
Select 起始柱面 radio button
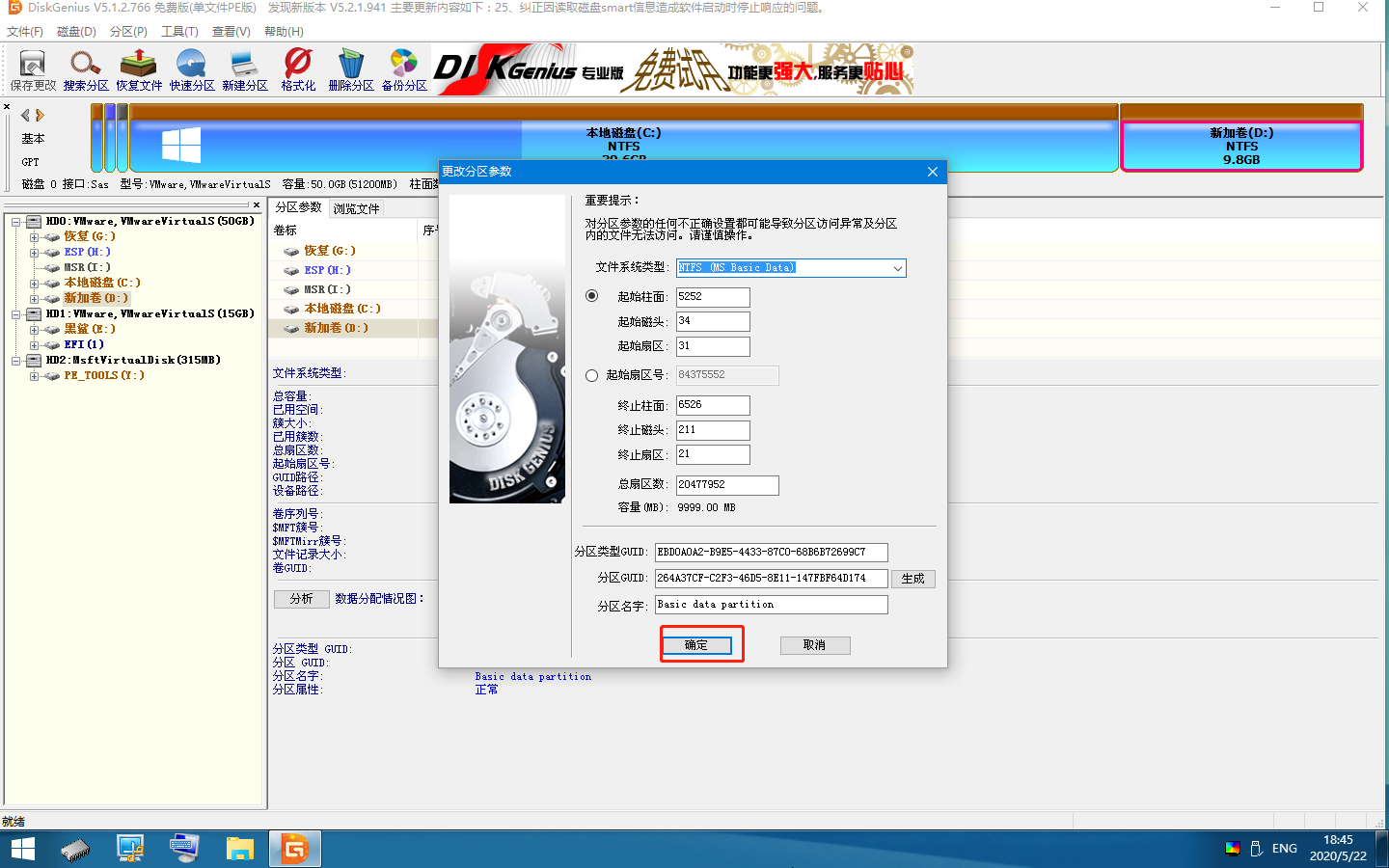591,296
